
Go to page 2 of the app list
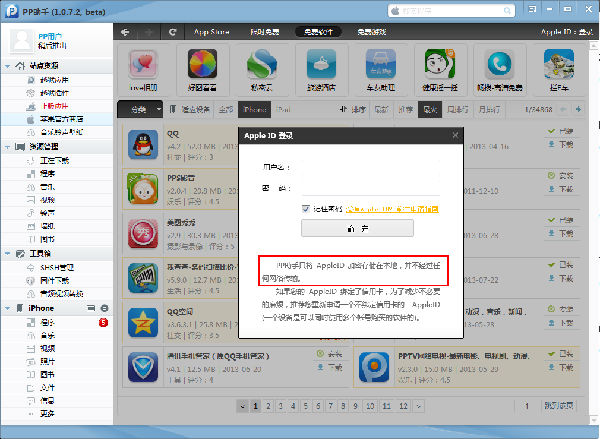pos(268,406)
